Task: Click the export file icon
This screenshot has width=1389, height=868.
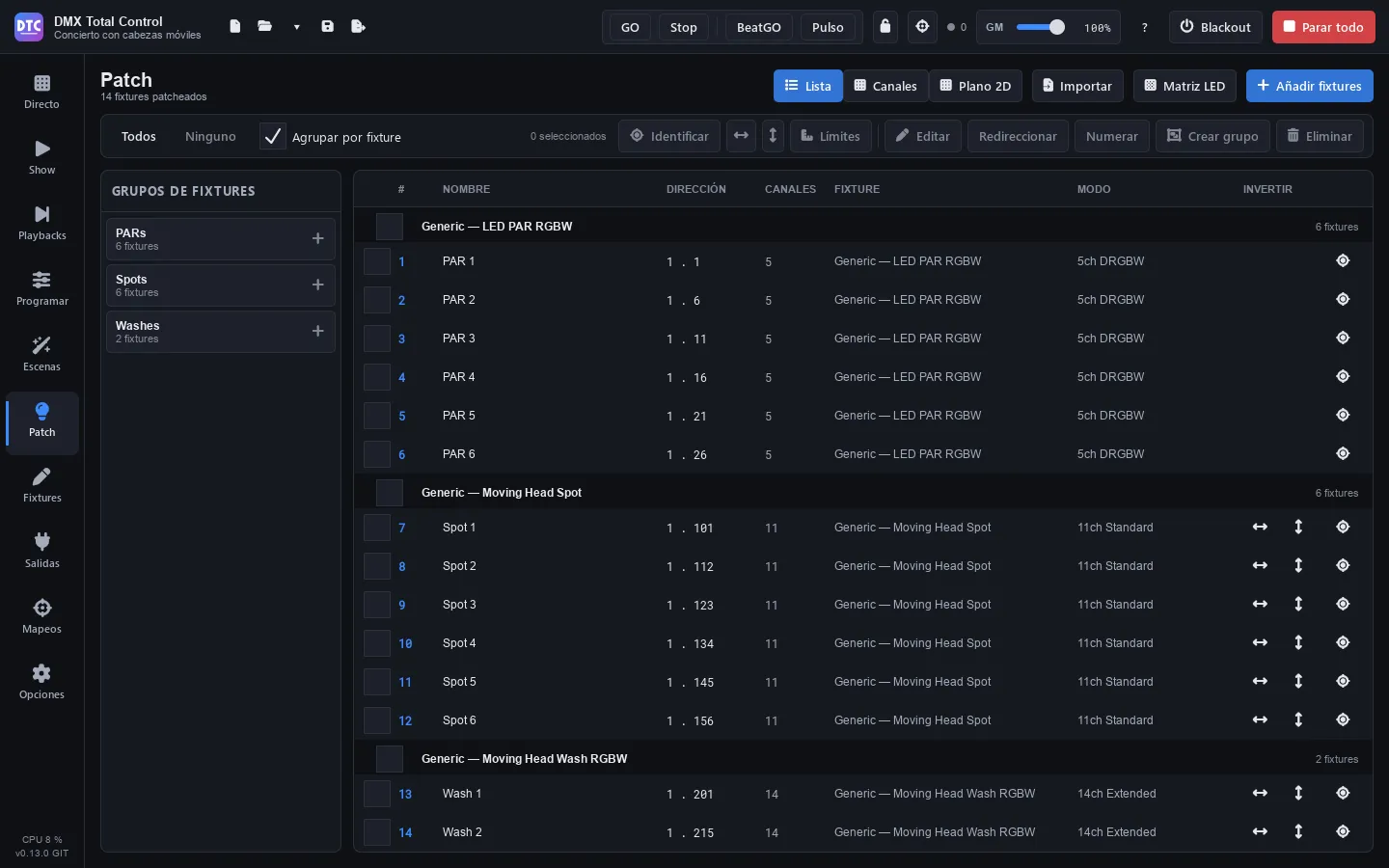Action: click(x=358, y=27)
